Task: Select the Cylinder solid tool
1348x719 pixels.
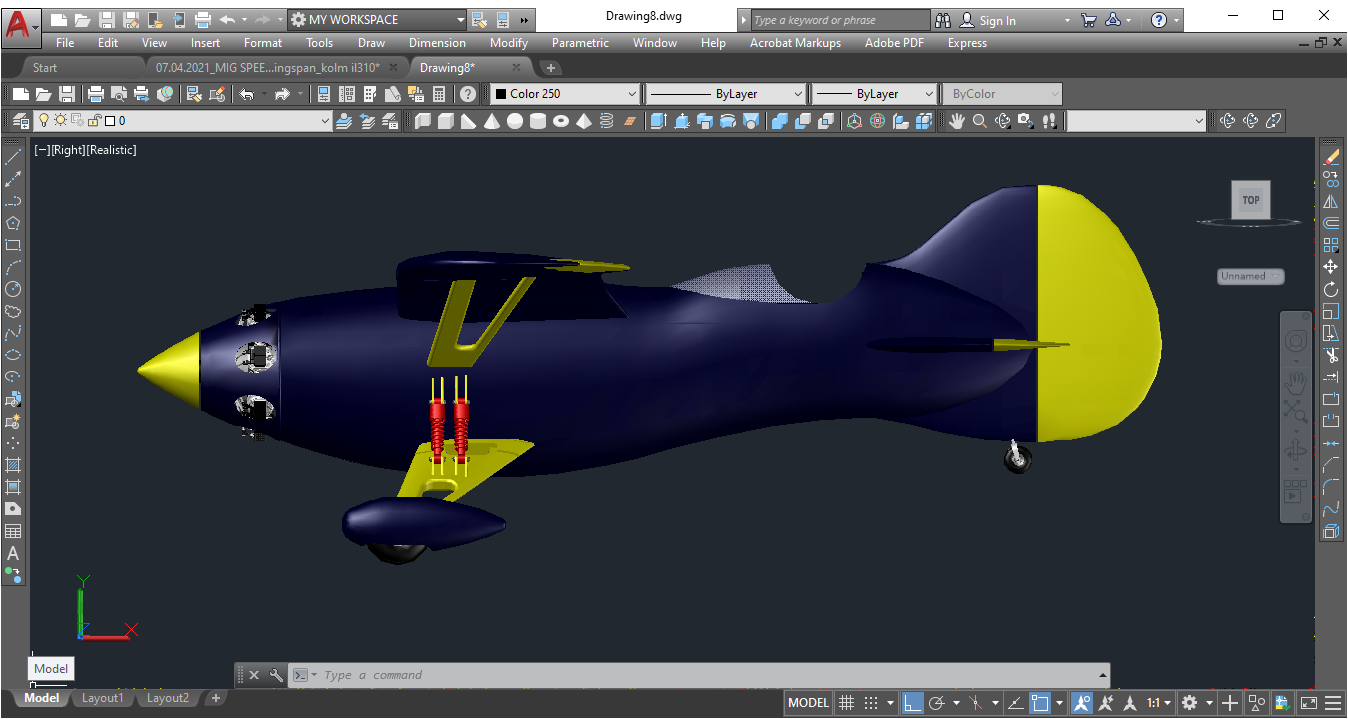Action: pos(538,121)
